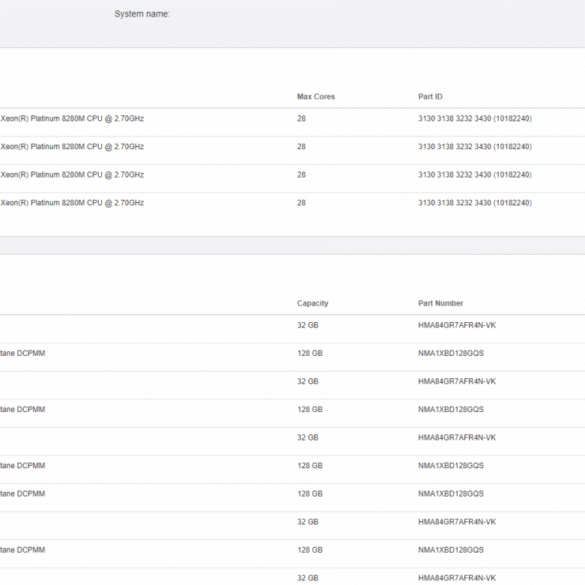Screen dimensions: 585x585
Task: Click the second 128 GB capacity value
Action: [x=310, y=409]
